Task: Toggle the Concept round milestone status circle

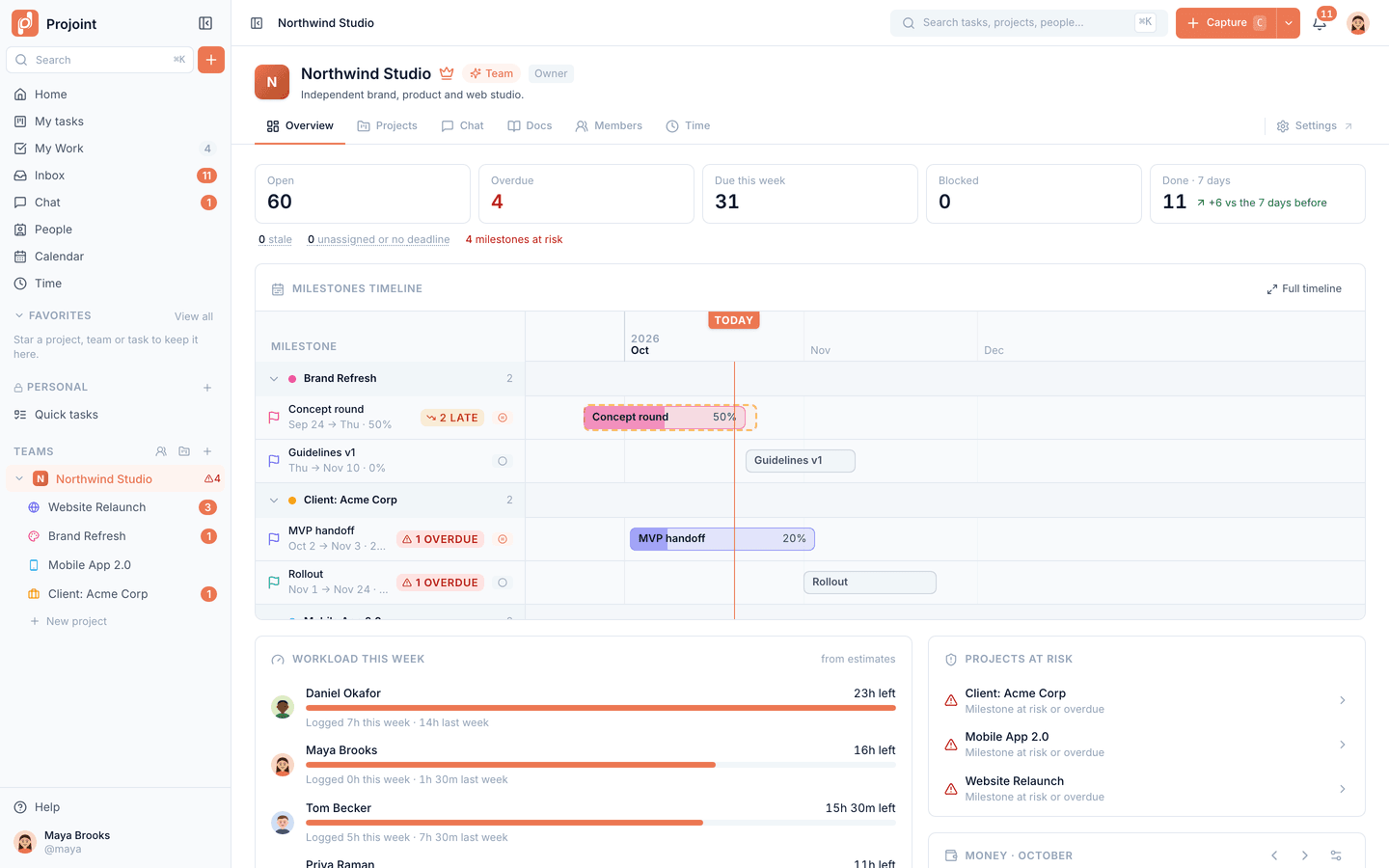Action: tap(503, 418)
